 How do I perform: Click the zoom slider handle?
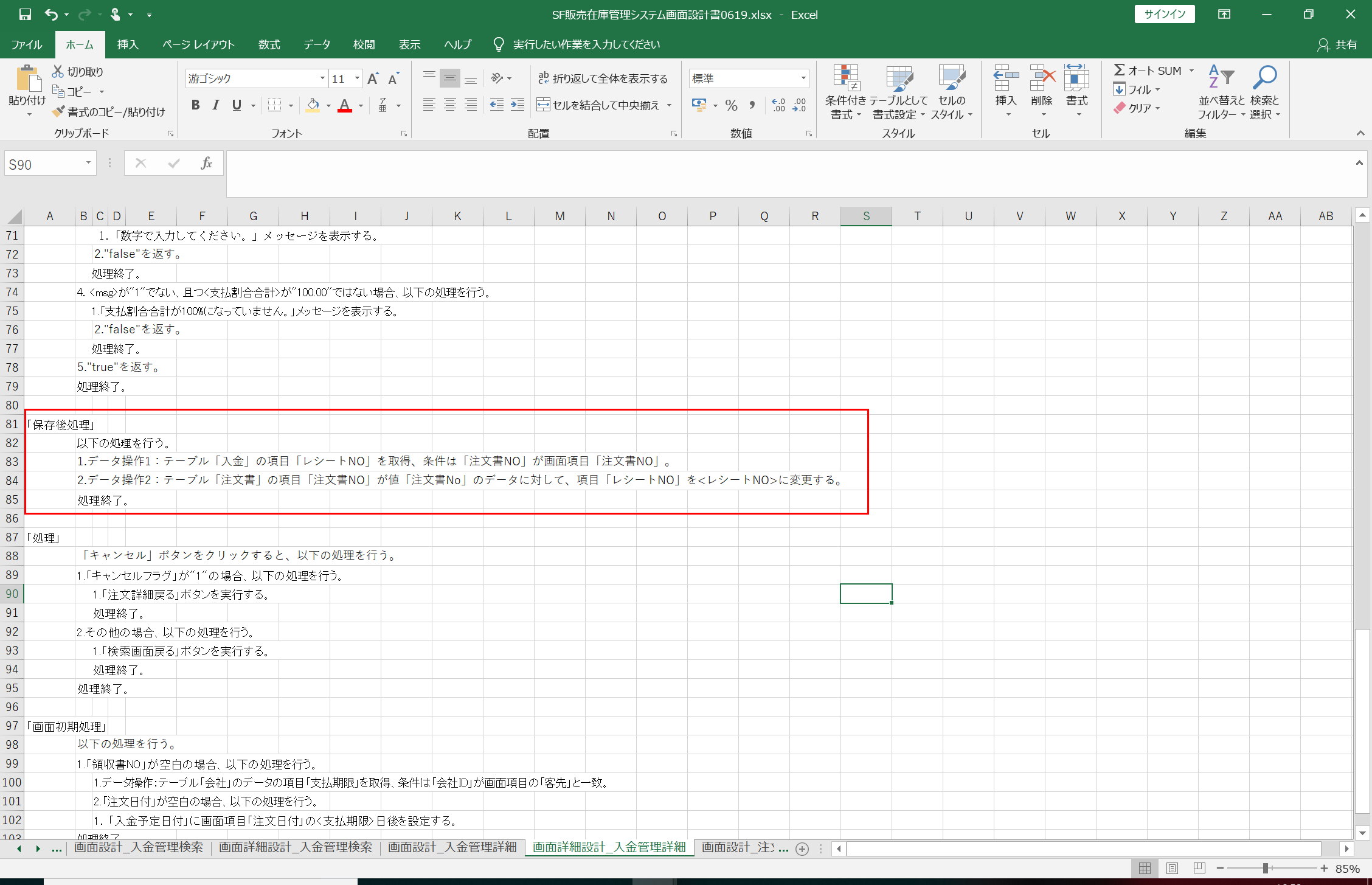[x=1266, y=868]
